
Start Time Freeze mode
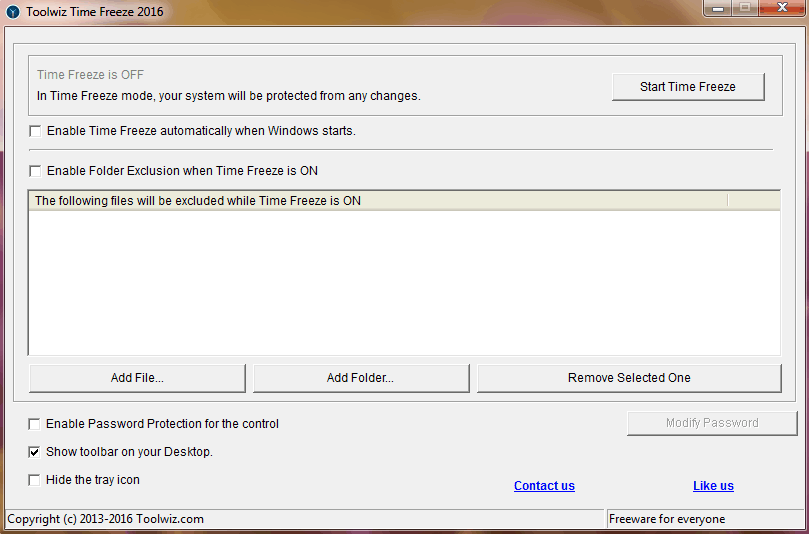pos(688,87)
